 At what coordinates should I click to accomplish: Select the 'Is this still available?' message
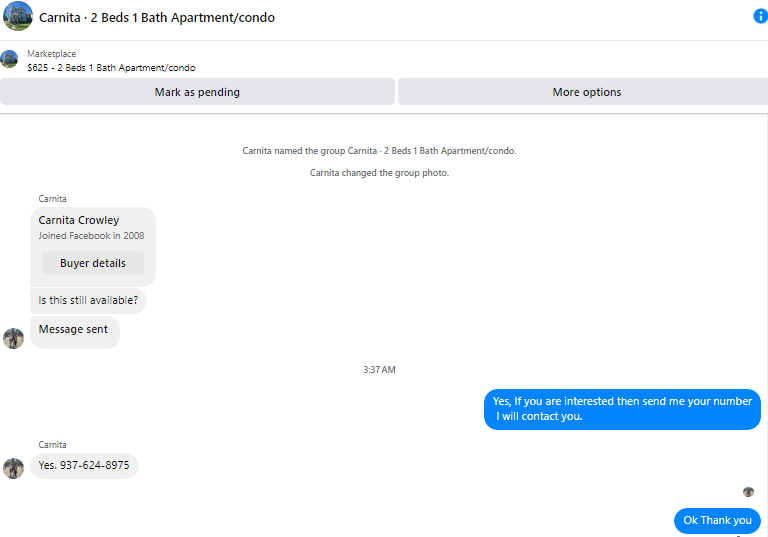88,300
